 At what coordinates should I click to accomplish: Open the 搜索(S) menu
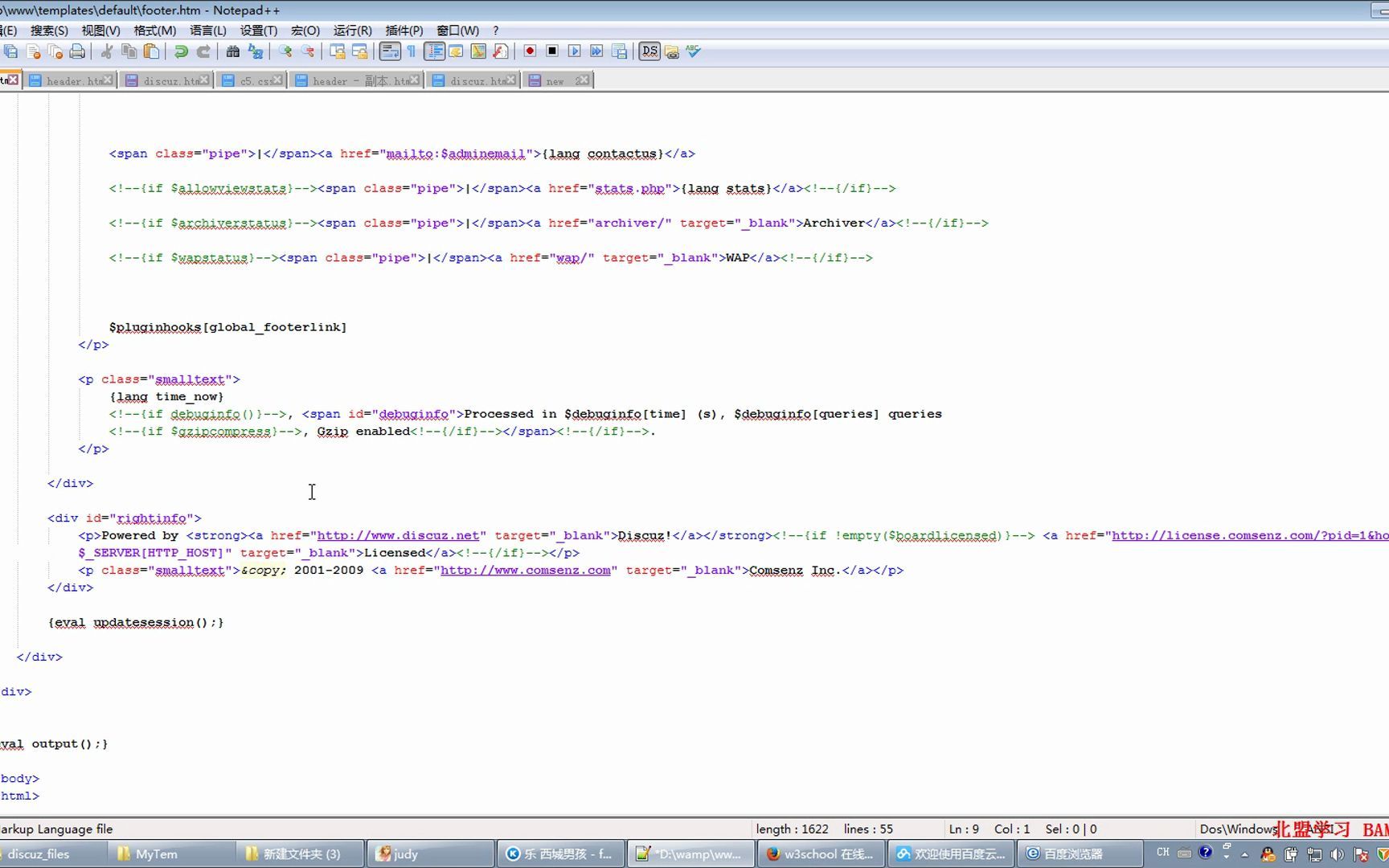49,31
